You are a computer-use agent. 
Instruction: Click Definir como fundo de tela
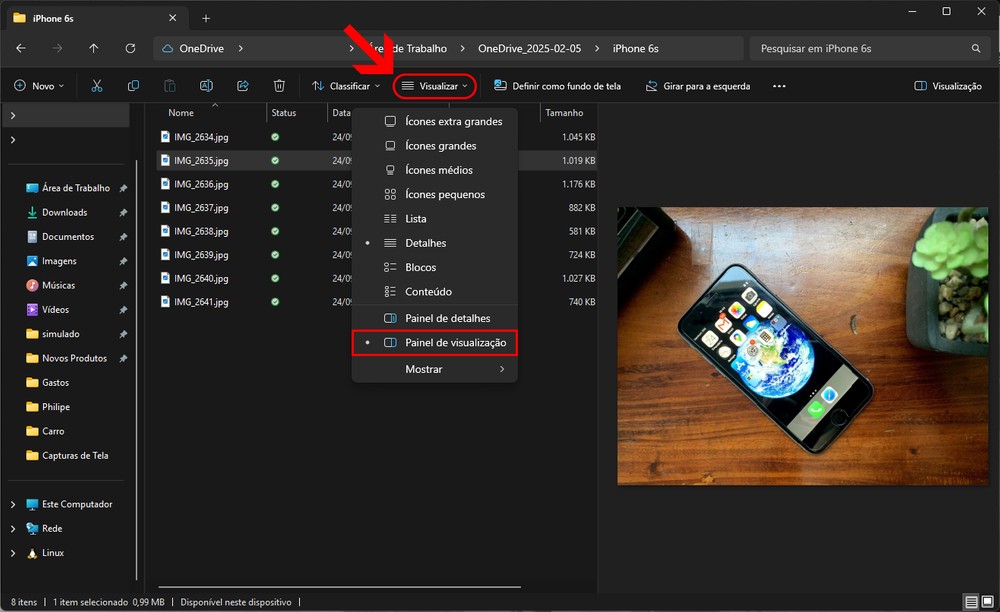point(557,86)
